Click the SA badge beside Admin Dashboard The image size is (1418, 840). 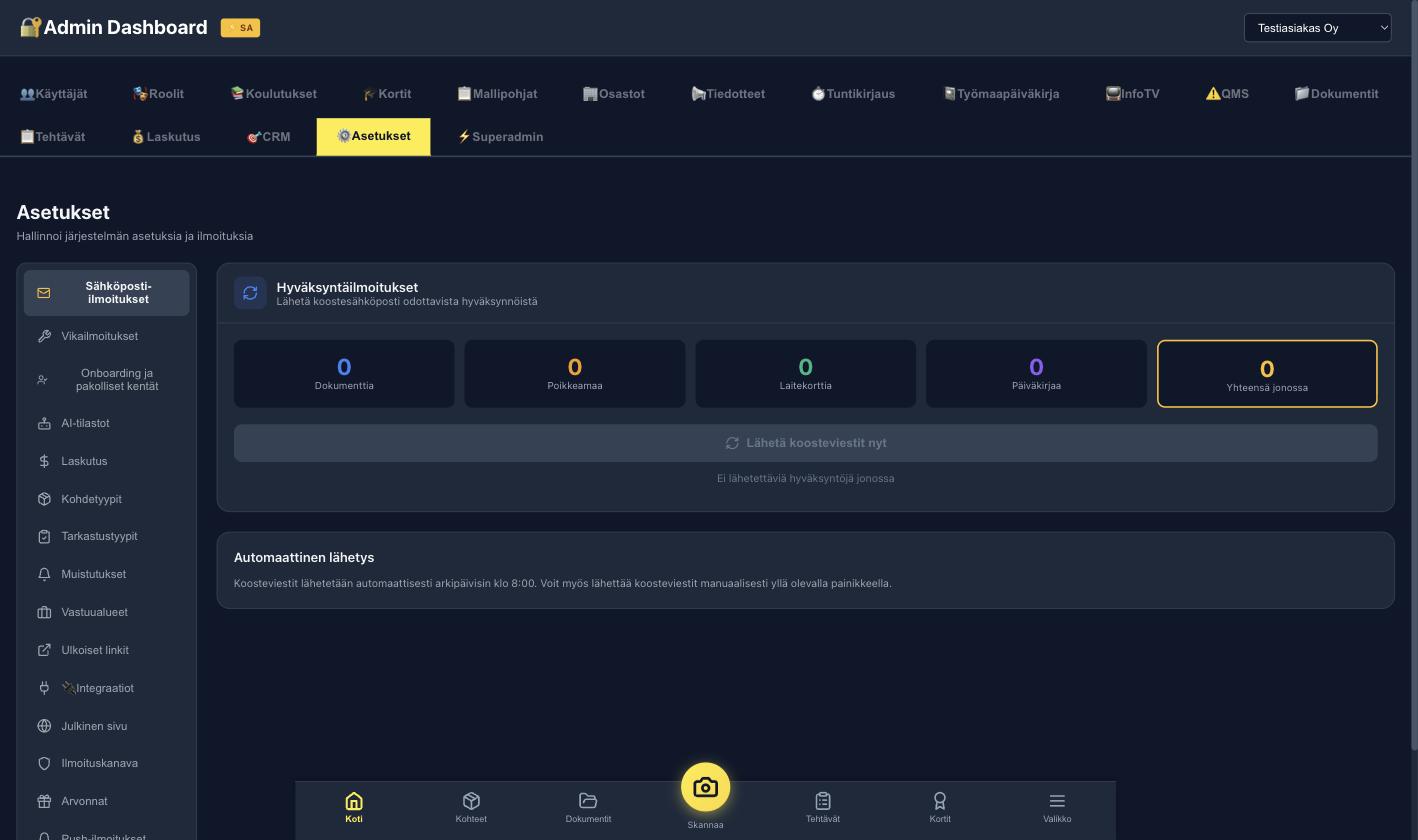pos(240,28)
